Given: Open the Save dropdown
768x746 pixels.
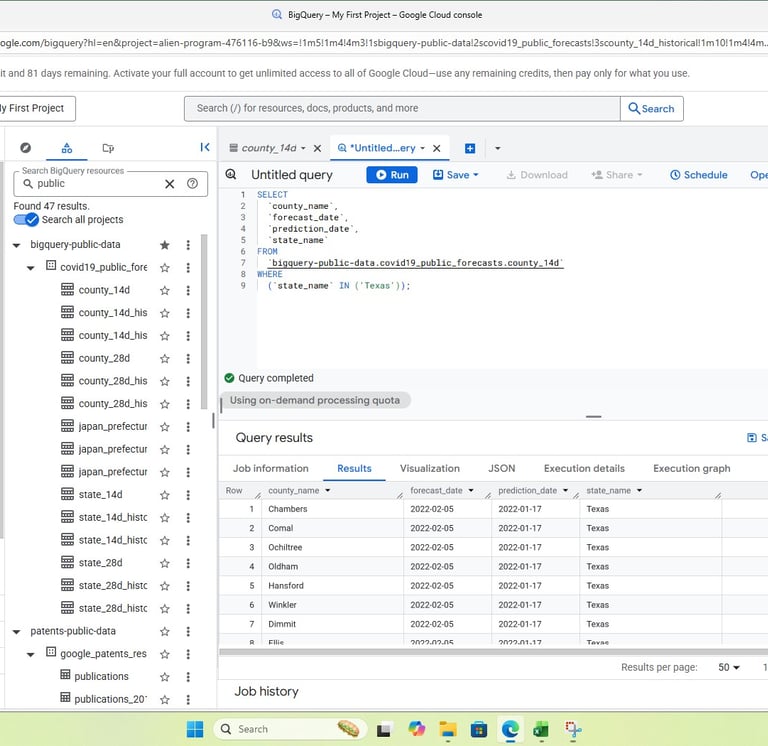Looking at the screenshot, I should tap(456, 175).
